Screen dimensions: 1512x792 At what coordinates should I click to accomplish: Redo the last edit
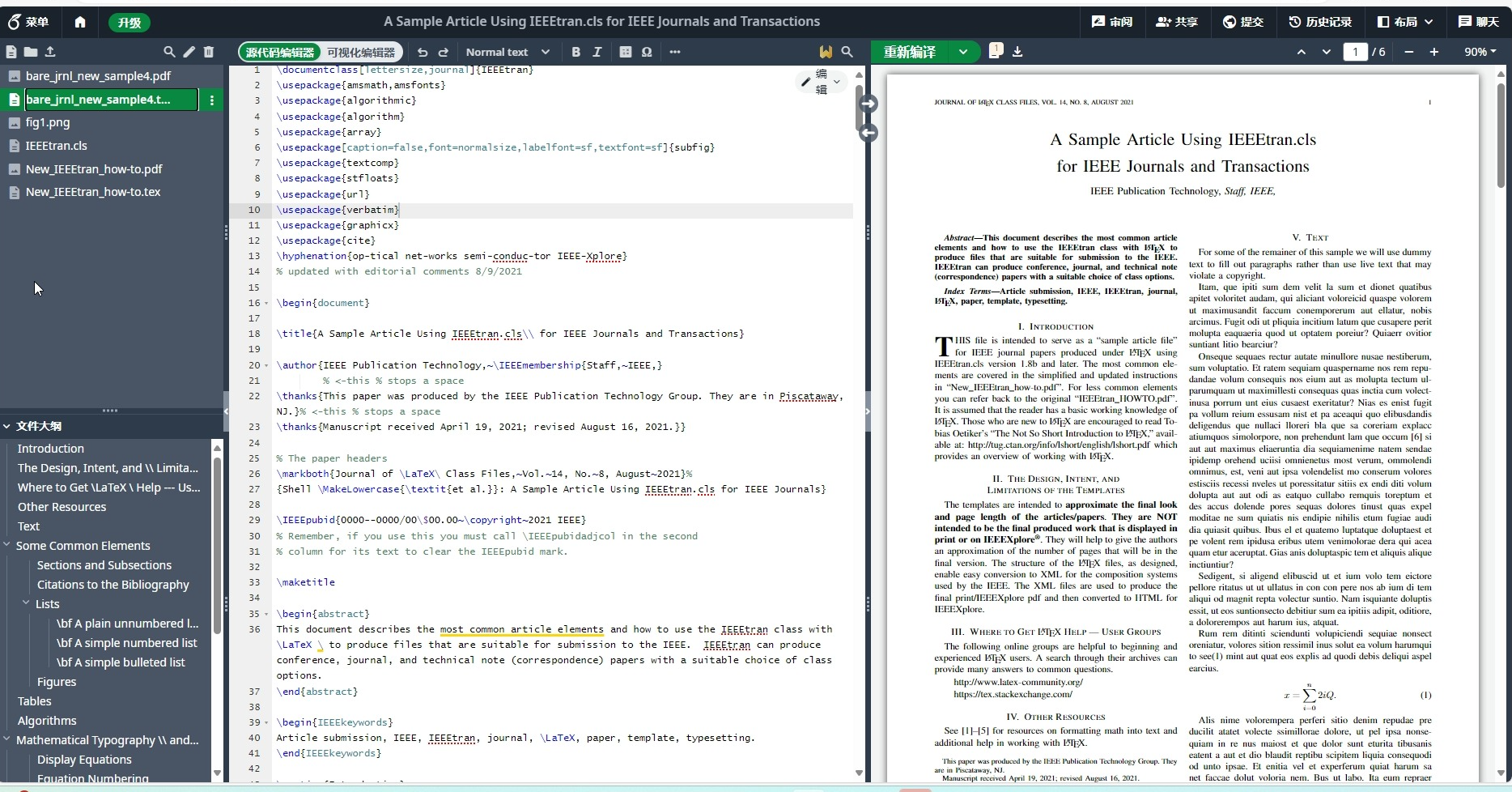point(444,52)
